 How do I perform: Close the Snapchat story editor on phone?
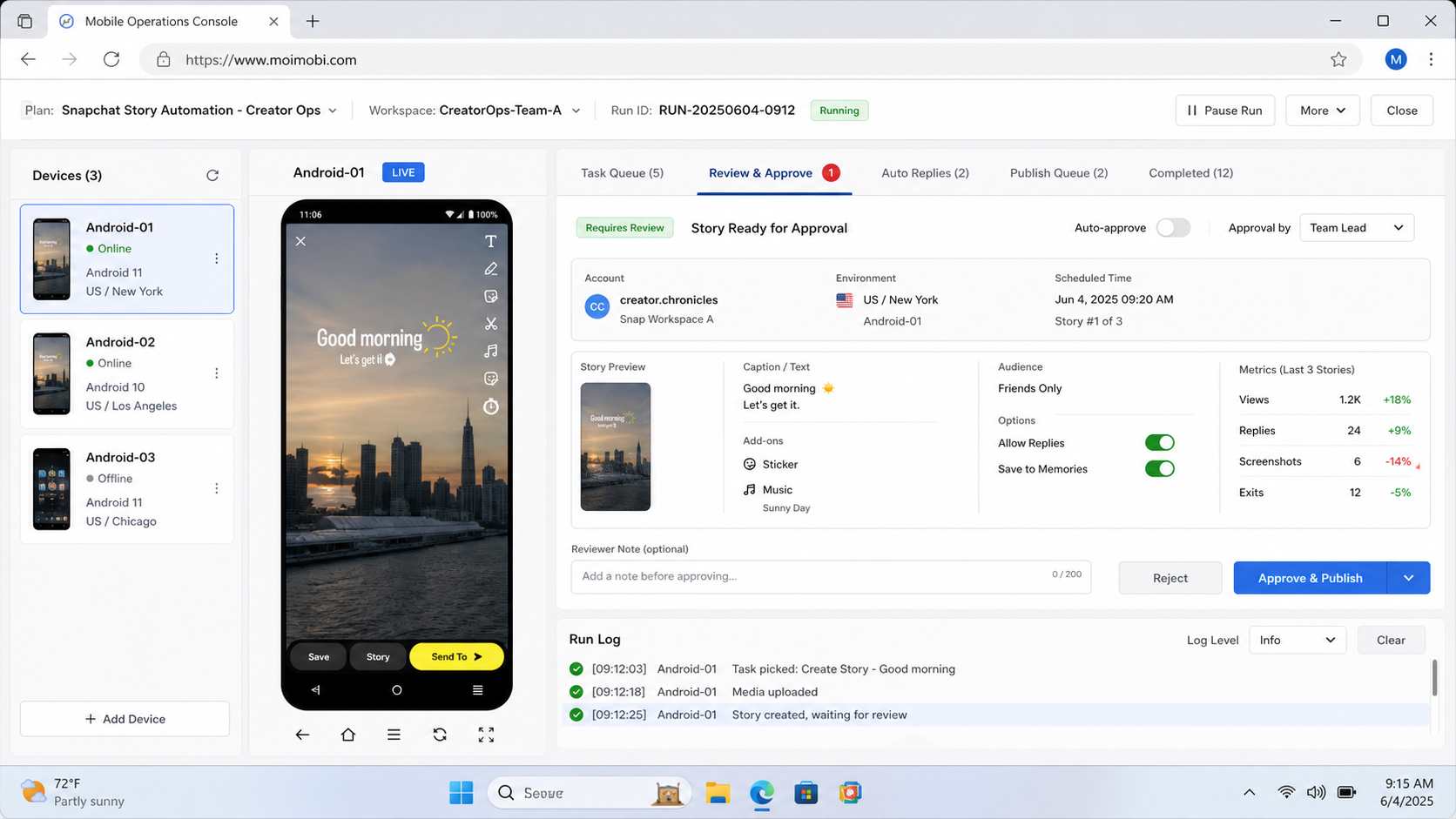(300, 241)
